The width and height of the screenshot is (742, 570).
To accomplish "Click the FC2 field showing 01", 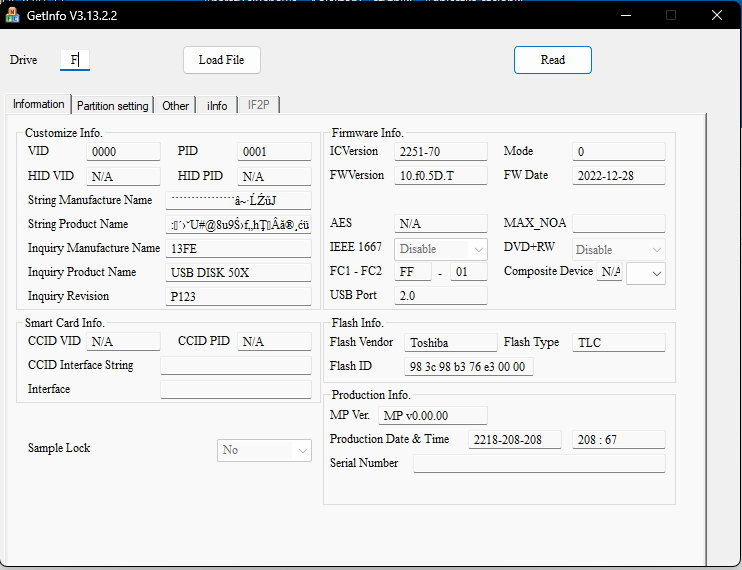I will (468, 272).
